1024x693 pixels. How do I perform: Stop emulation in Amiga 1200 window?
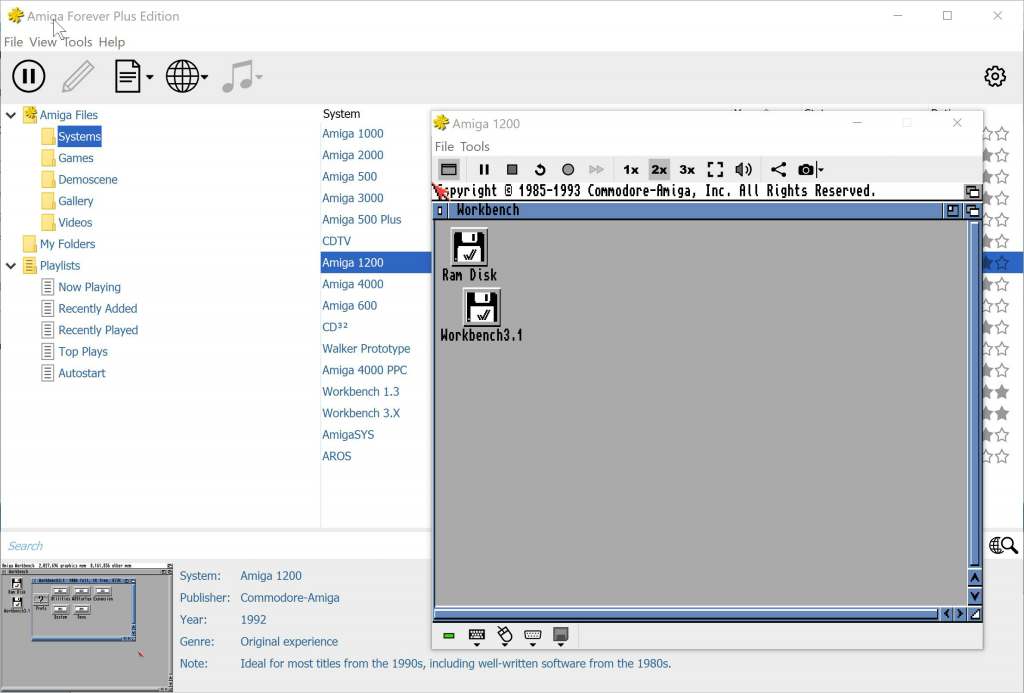(512, 170)
